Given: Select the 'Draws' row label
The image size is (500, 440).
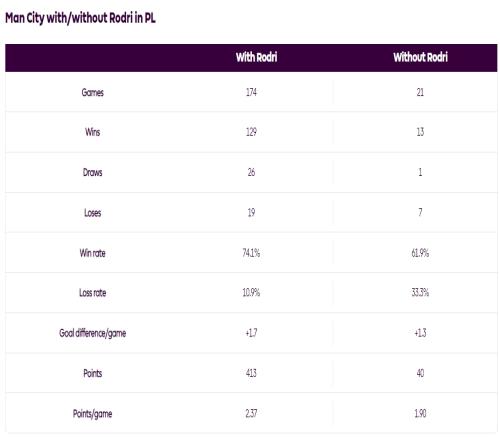Looking at the screenshot, I should coord(93,172).
